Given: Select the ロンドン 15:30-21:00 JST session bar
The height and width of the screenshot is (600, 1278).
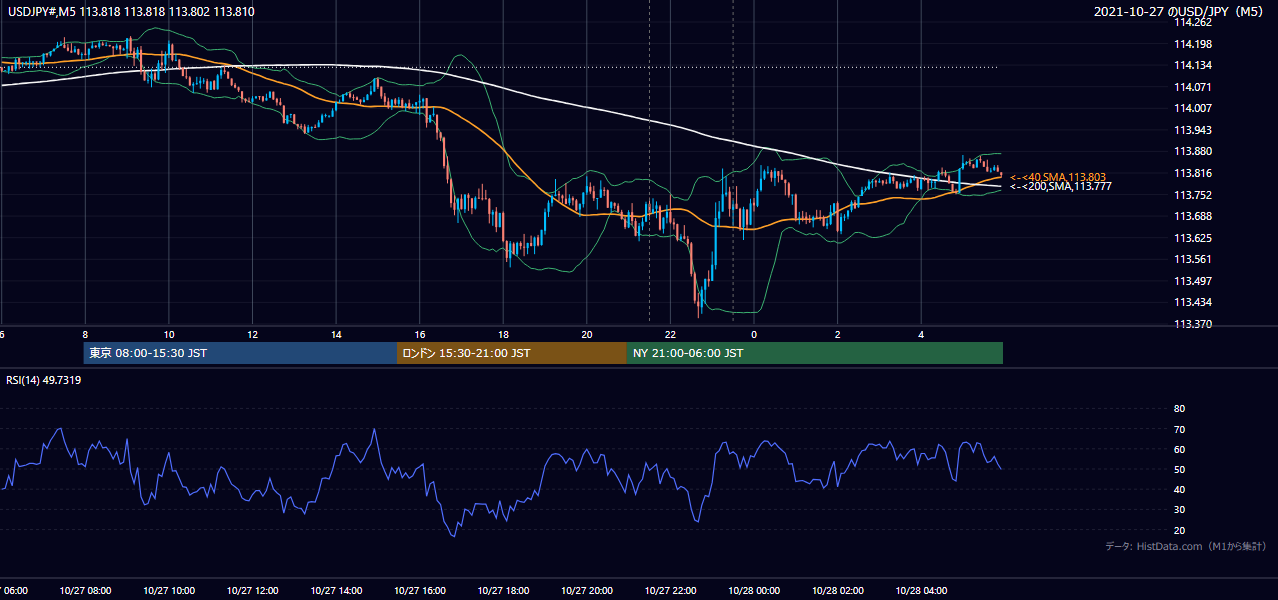Looking at the screenshot, I should coord(512,353).
